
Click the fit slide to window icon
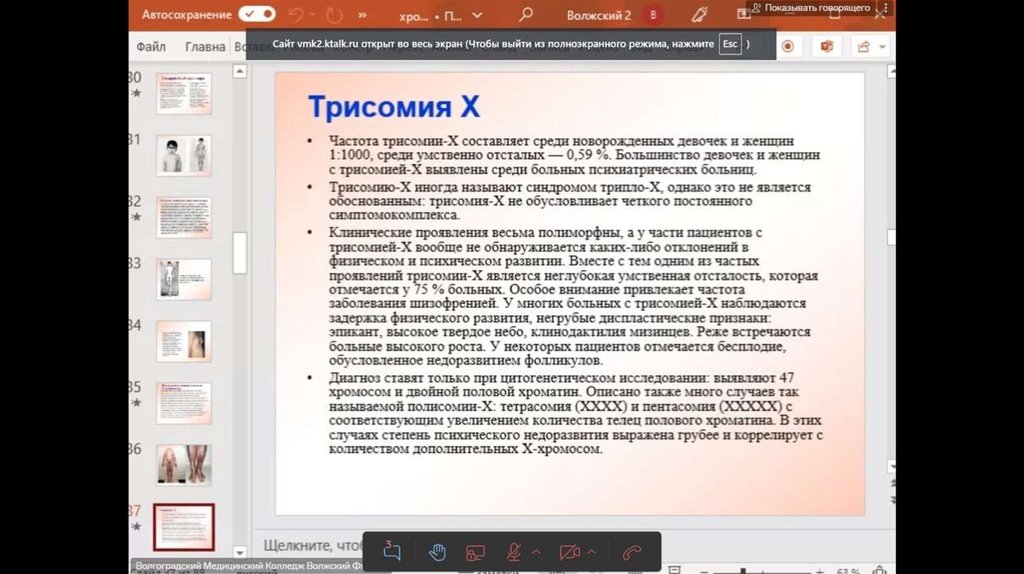coord(880,570)
